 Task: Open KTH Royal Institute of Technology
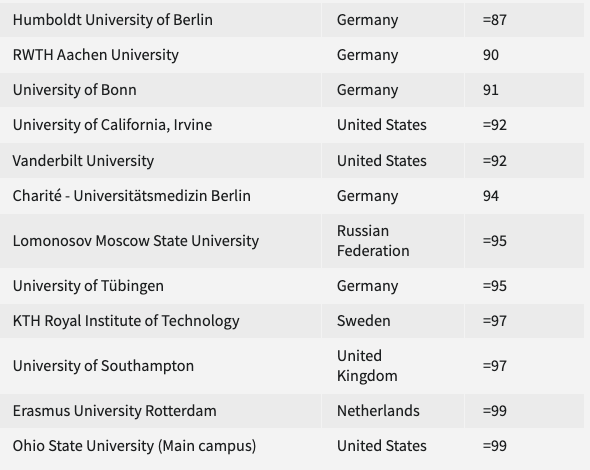pyautogui.click(x=126, y=321)
